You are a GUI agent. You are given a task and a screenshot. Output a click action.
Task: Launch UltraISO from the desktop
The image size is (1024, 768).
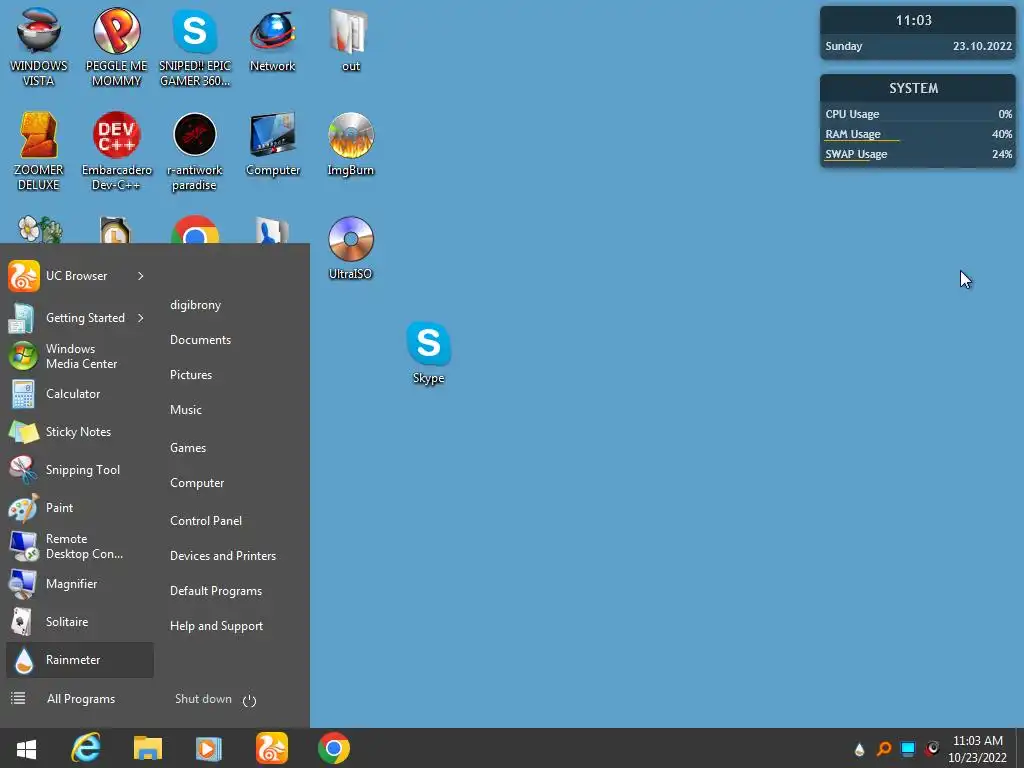pos(351,248)
